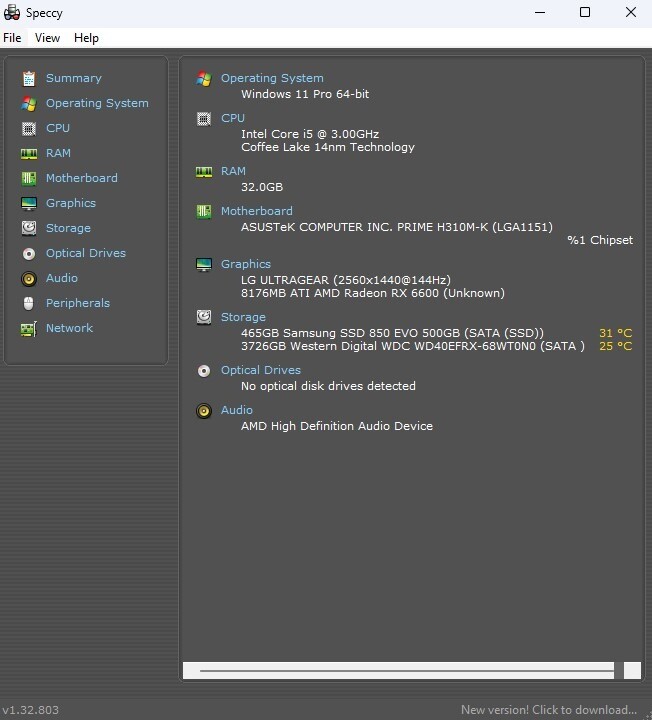
Task: Click the Summary clipboard icon in sidebar
Action: point(29,79)
